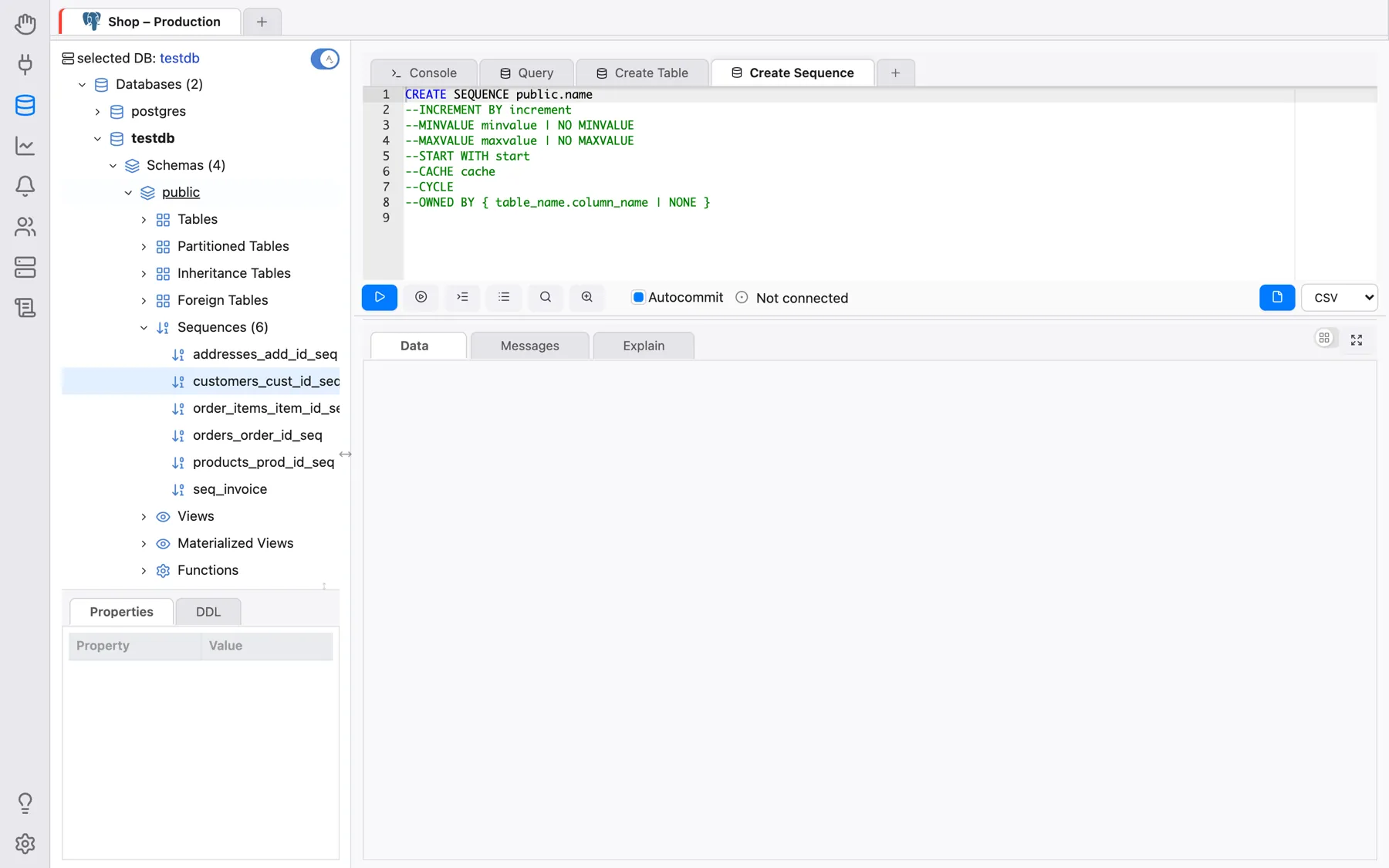Image resolution: width=1389 pixels, height=868 pixels.
Task: Expand the Tables node
Action: 144,220
